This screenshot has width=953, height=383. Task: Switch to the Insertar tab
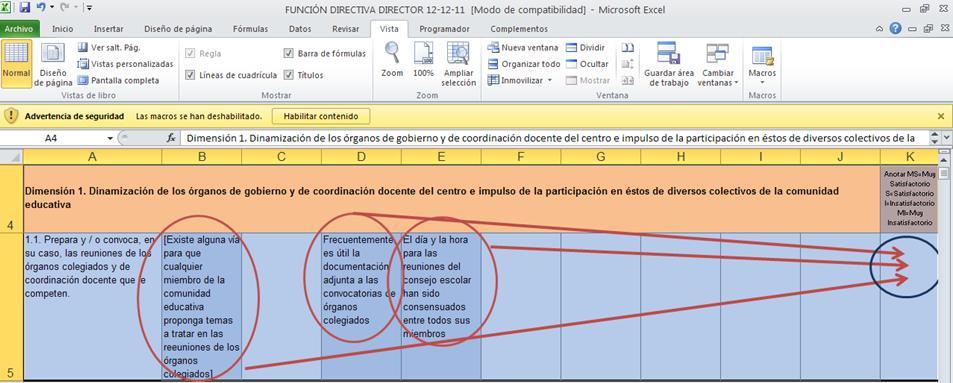point(108,29)
